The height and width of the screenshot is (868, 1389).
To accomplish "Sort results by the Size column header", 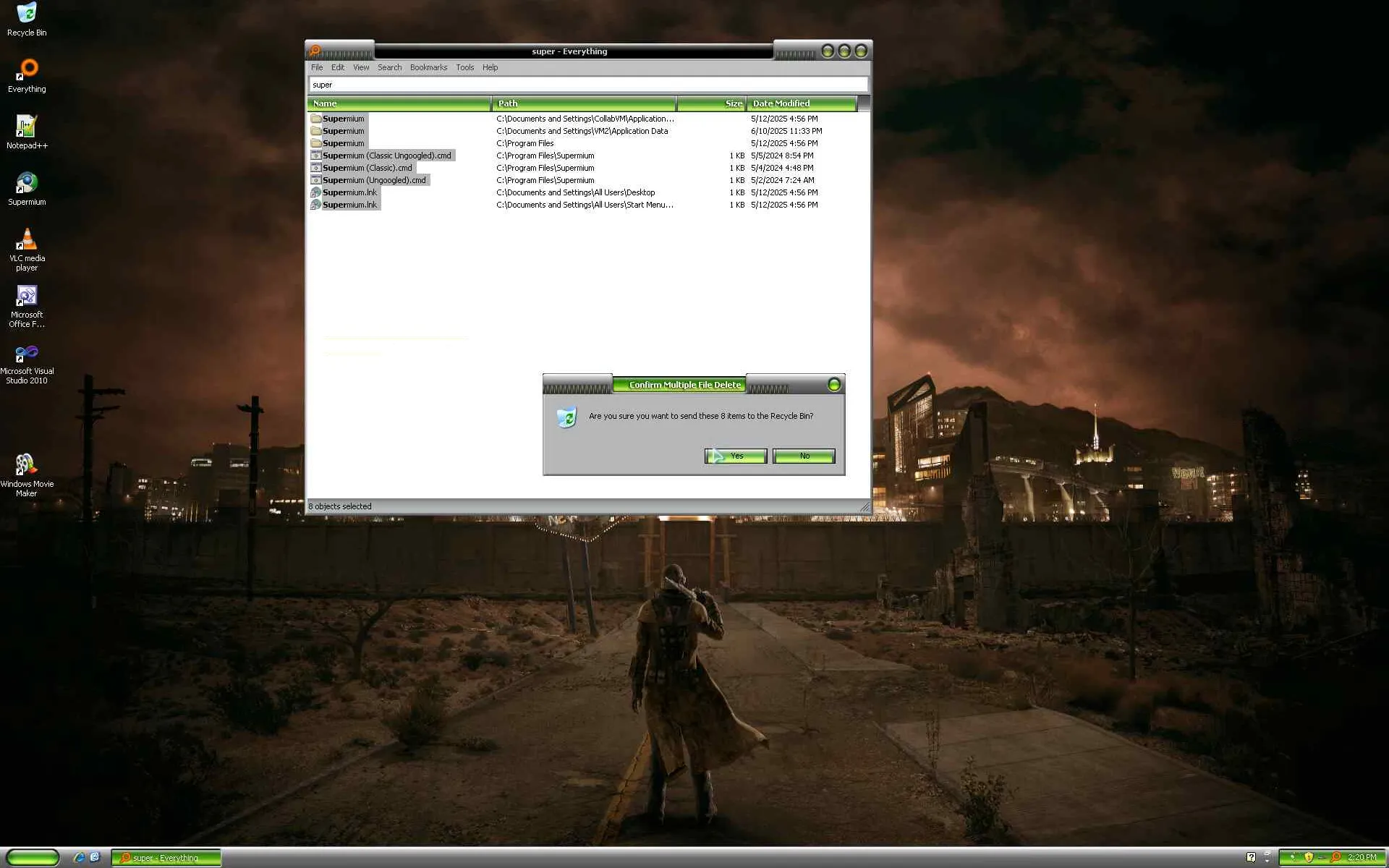I will pos(712,103).
